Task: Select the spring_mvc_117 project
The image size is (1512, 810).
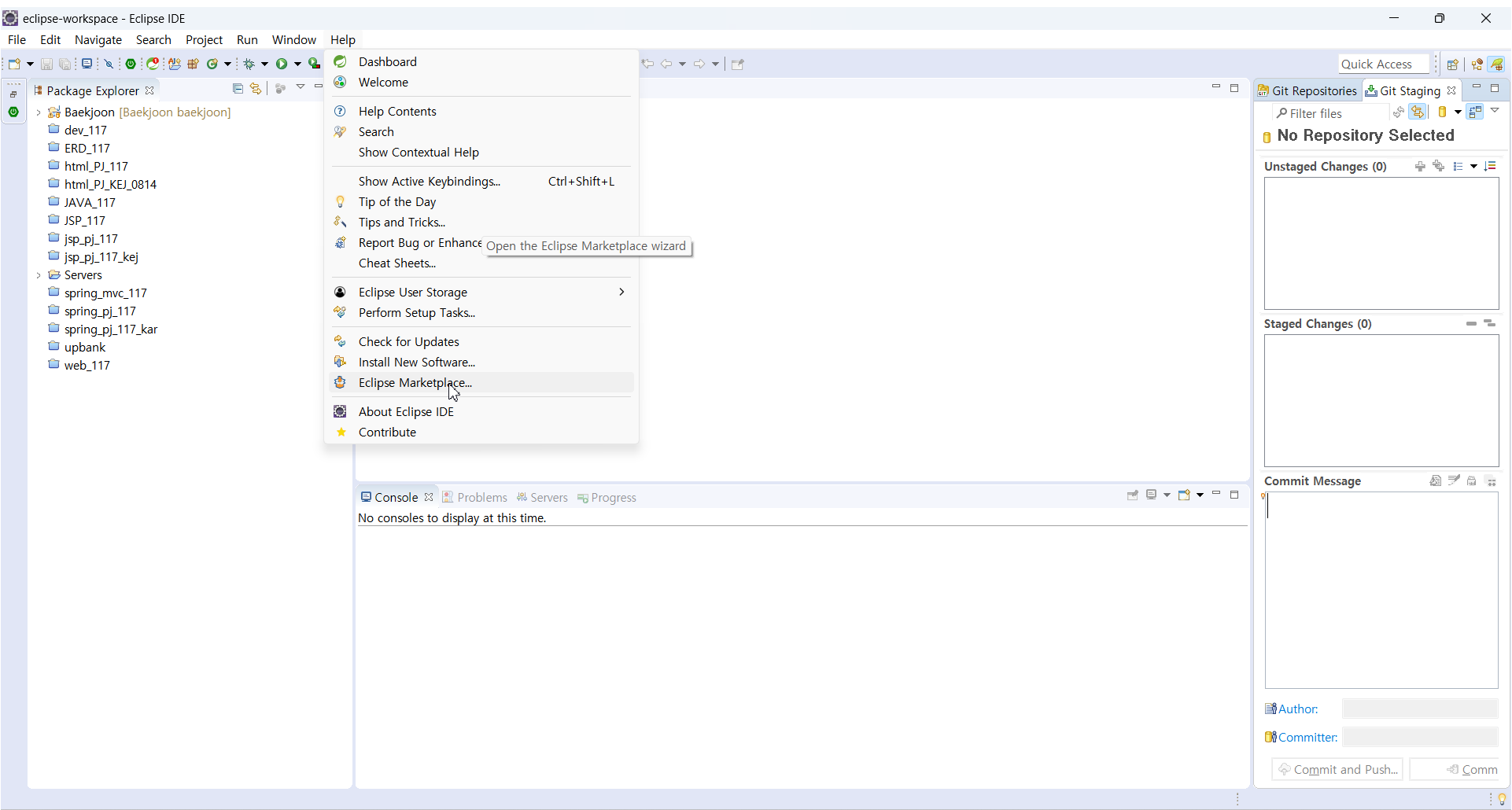Action: [105, 293]
